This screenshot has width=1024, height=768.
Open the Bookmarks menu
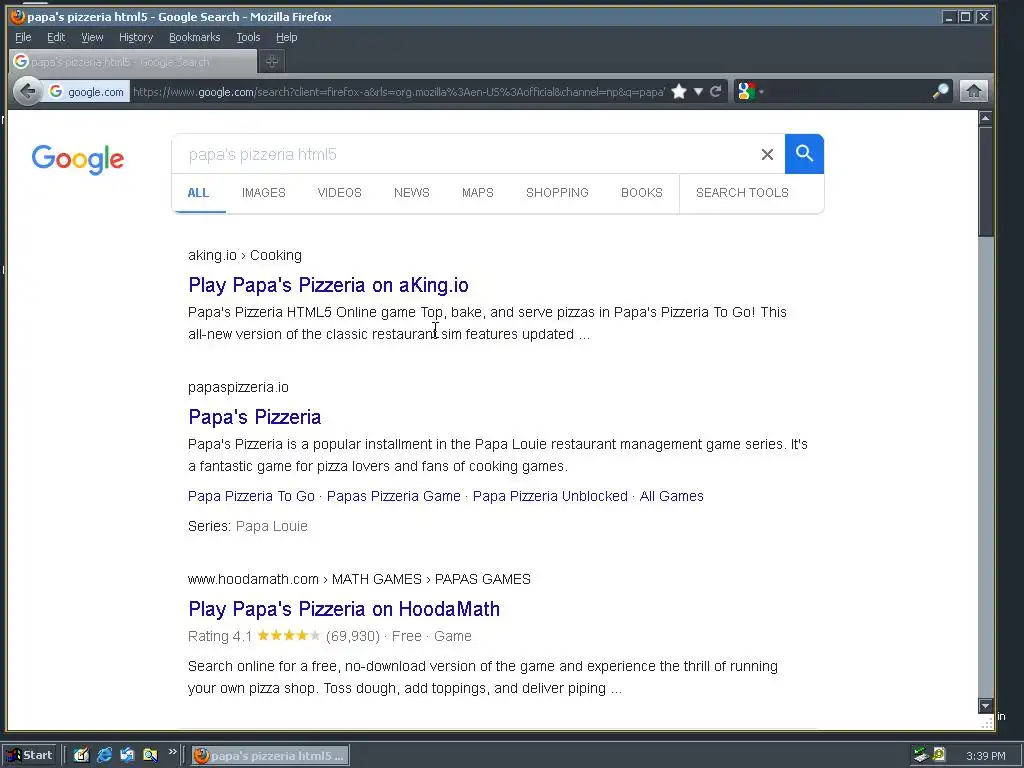click(x=195, y=37)
